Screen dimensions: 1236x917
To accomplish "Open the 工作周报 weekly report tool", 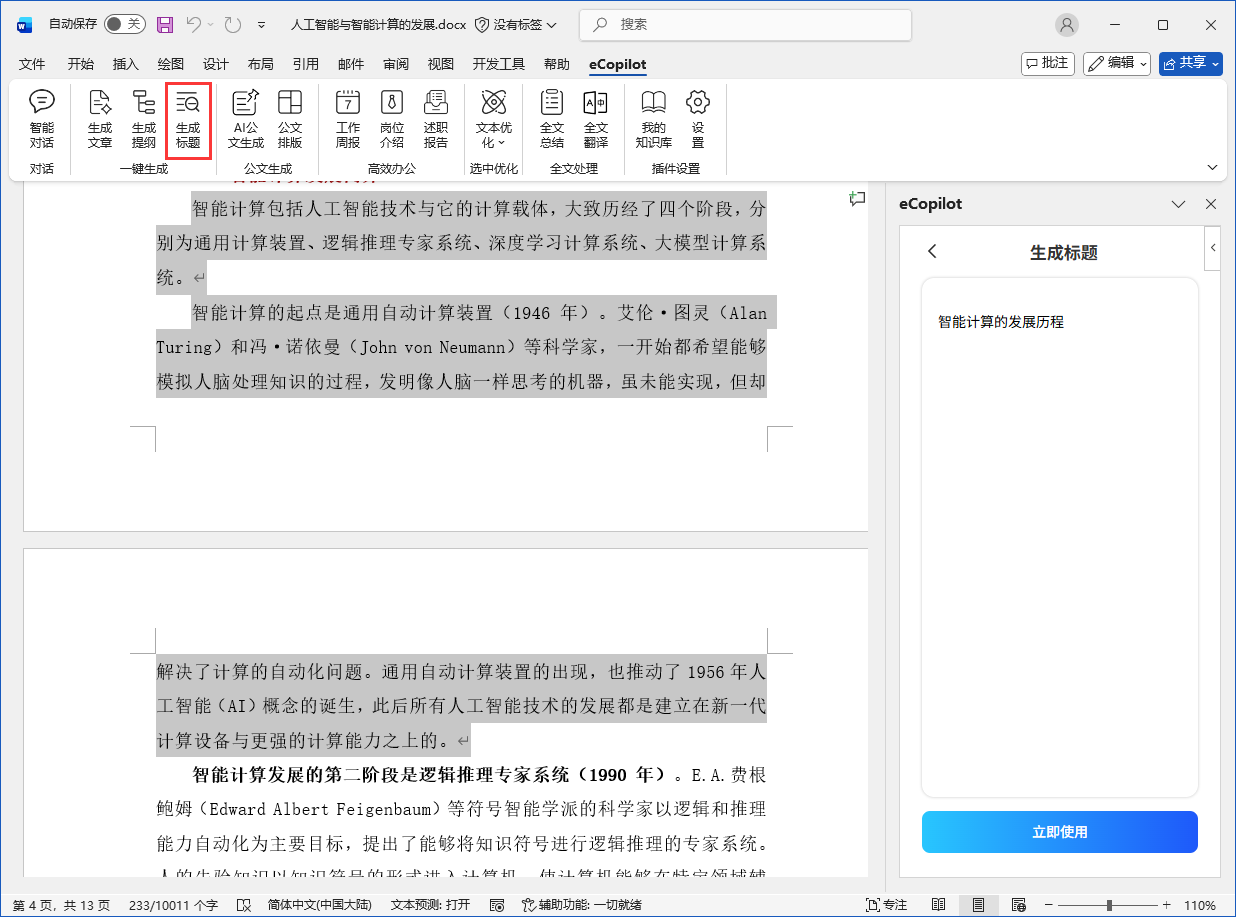I will [x=347, y=119].
